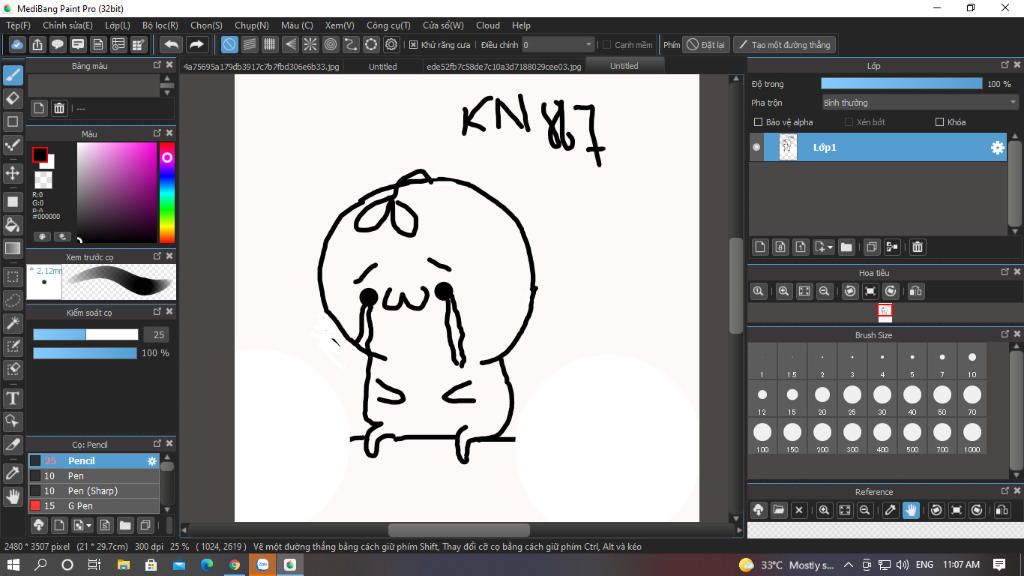
Task: Enable concentric circle snap guide
Action: click(x=330, y=44)
